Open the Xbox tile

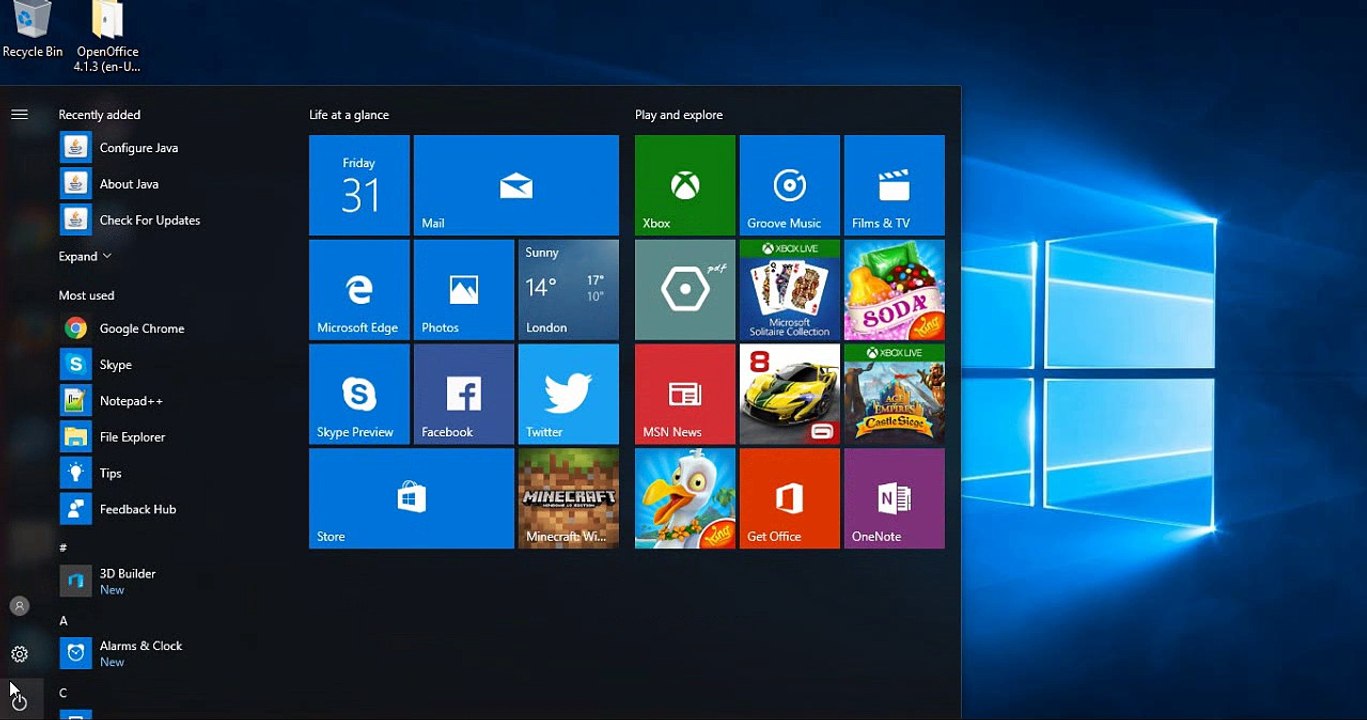(685, 185)
